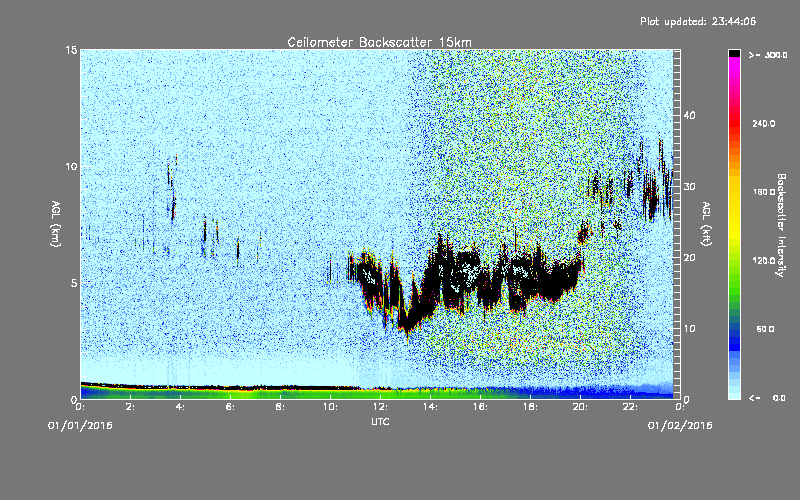Click the "14:" hour tick label

tap(431, 407)
